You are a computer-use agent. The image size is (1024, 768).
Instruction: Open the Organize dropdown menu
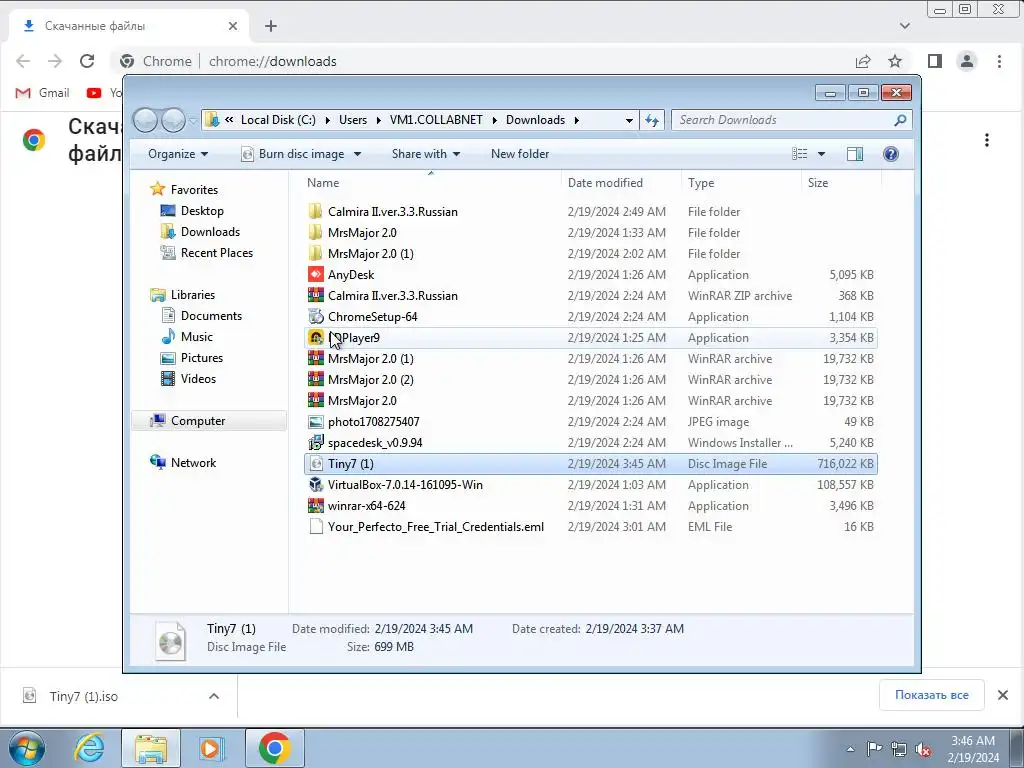pos(178,153)
